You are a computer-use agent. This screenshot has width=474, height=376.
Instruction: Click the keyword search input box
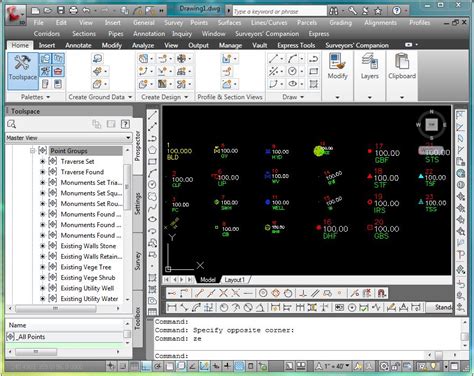[x=279, y=11]
